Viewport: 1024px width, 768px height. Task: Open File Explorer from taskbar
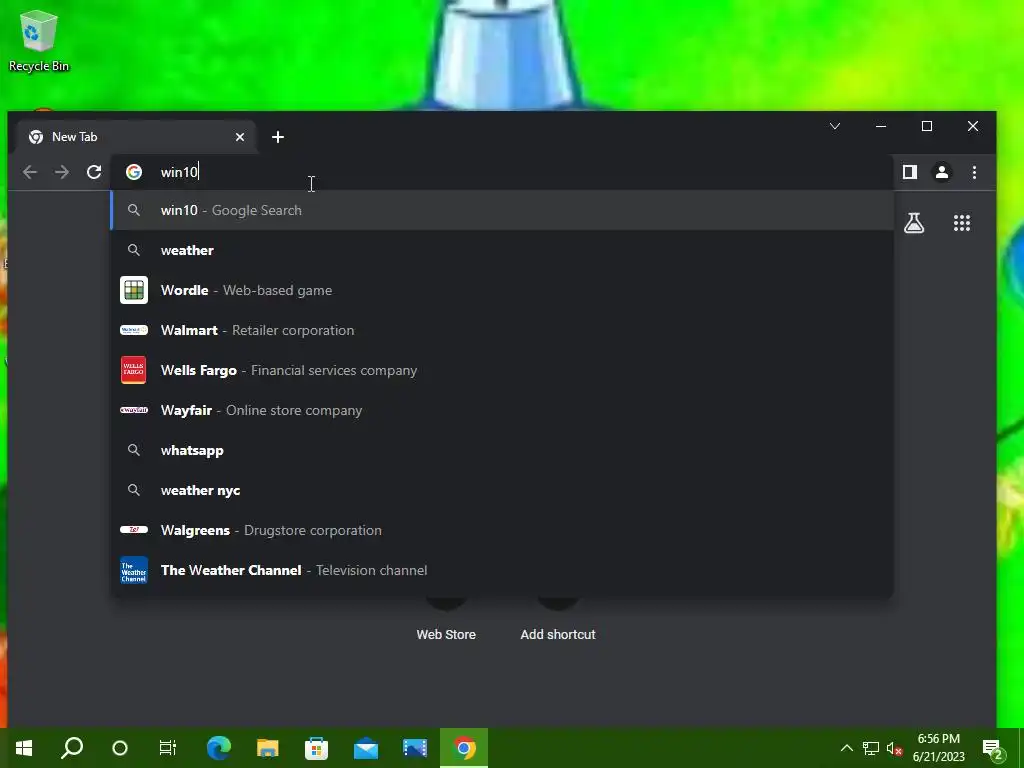point(268,748)
